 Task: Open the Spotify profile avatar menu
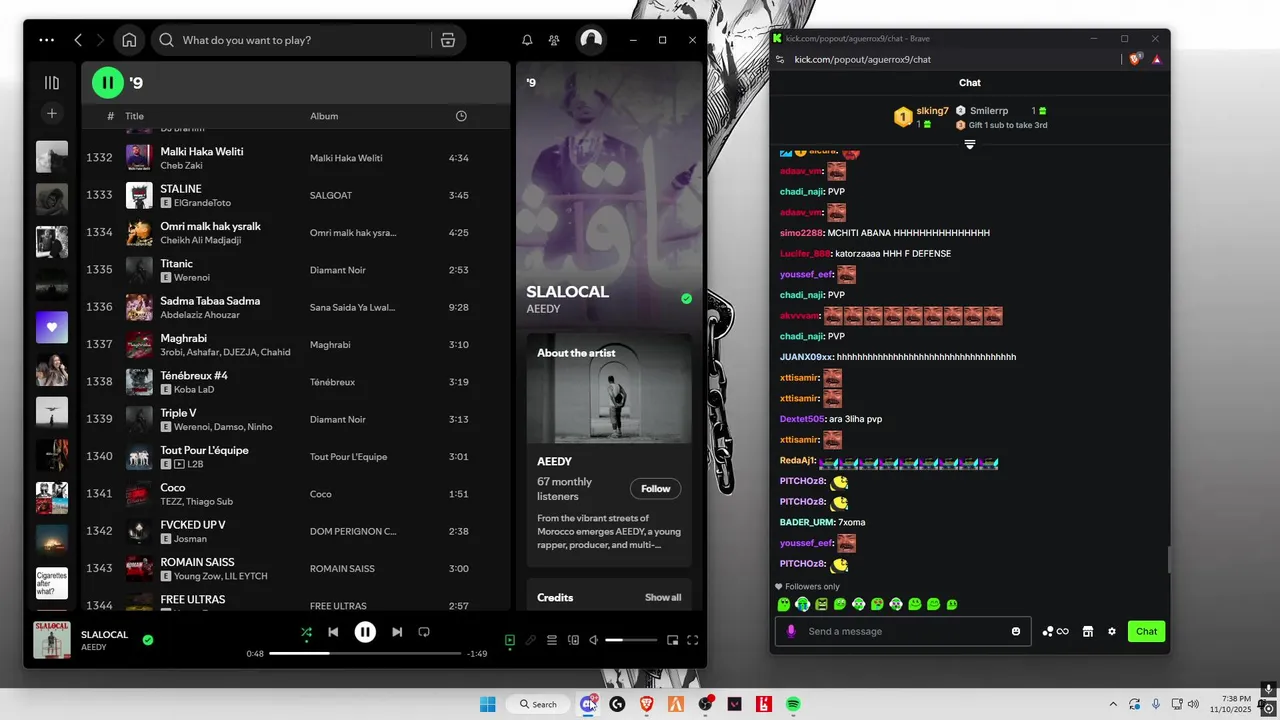591,40
